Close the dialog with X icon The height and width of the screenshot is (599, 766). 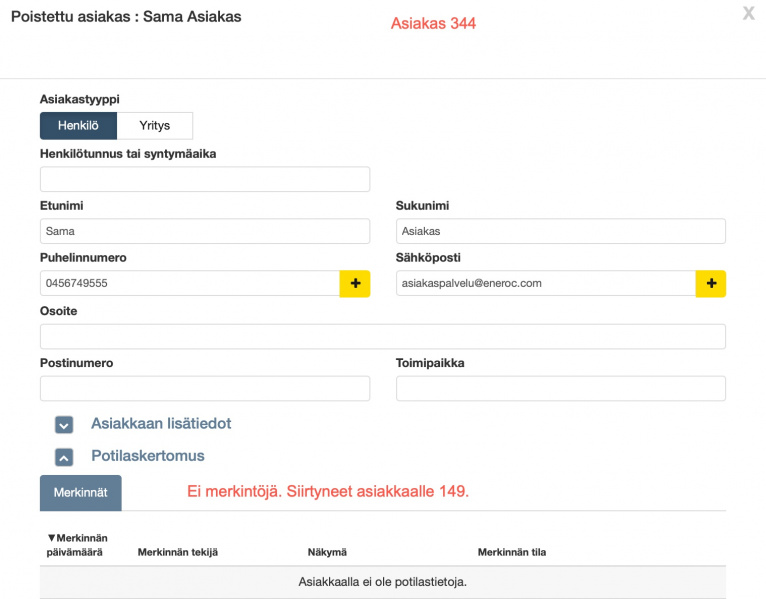point(748,14)
